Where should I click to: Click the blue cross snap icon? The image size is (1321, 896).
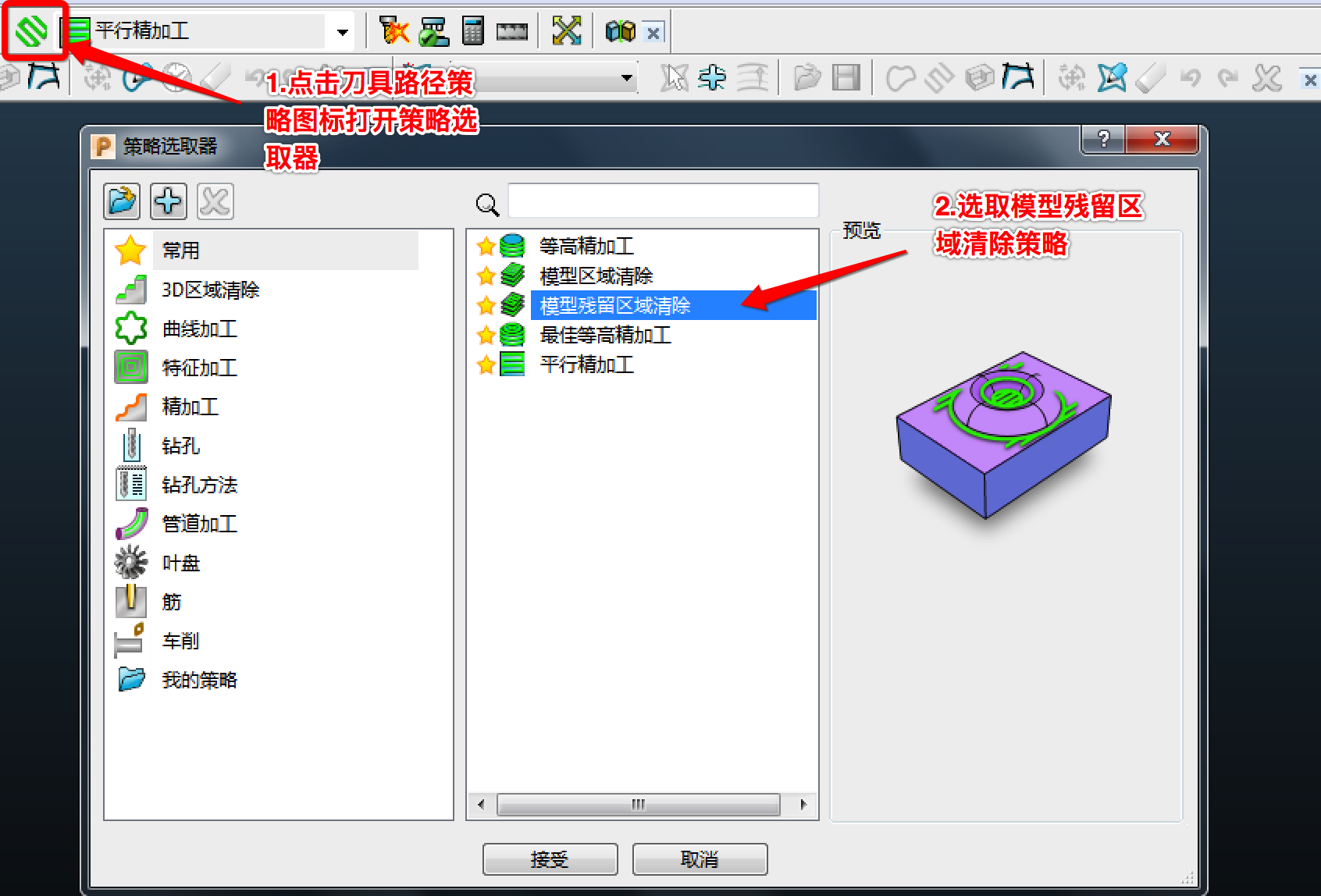(x=712, y=78)
